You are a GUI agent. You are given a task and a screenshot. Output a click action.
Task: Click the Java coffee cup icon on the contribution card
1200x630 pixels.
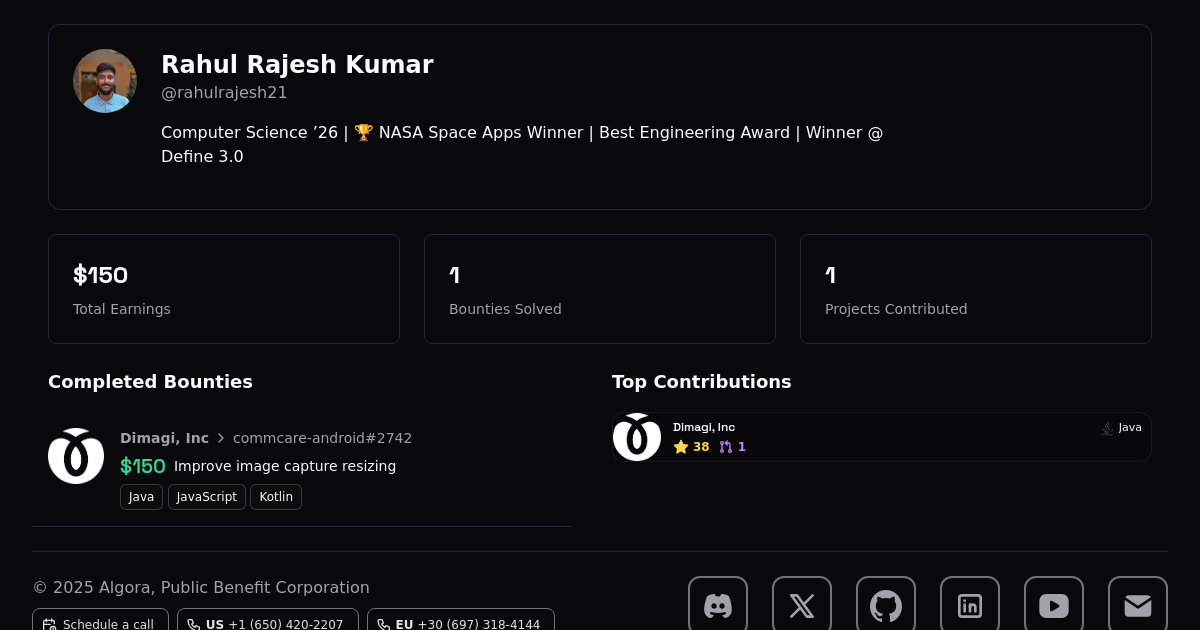(1107, 427)
